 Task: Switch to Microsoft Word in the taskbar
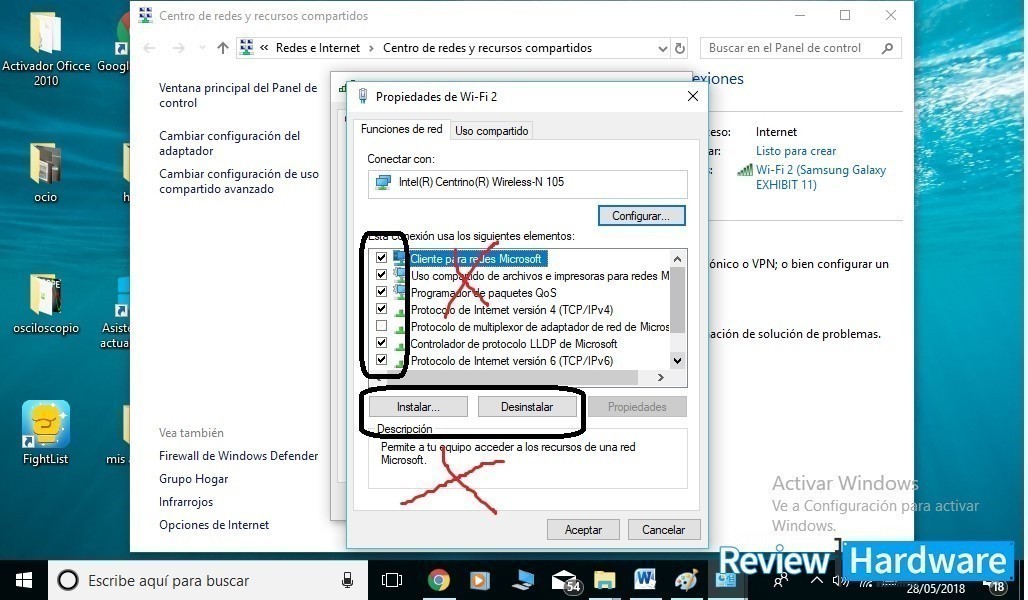point(645,579)
